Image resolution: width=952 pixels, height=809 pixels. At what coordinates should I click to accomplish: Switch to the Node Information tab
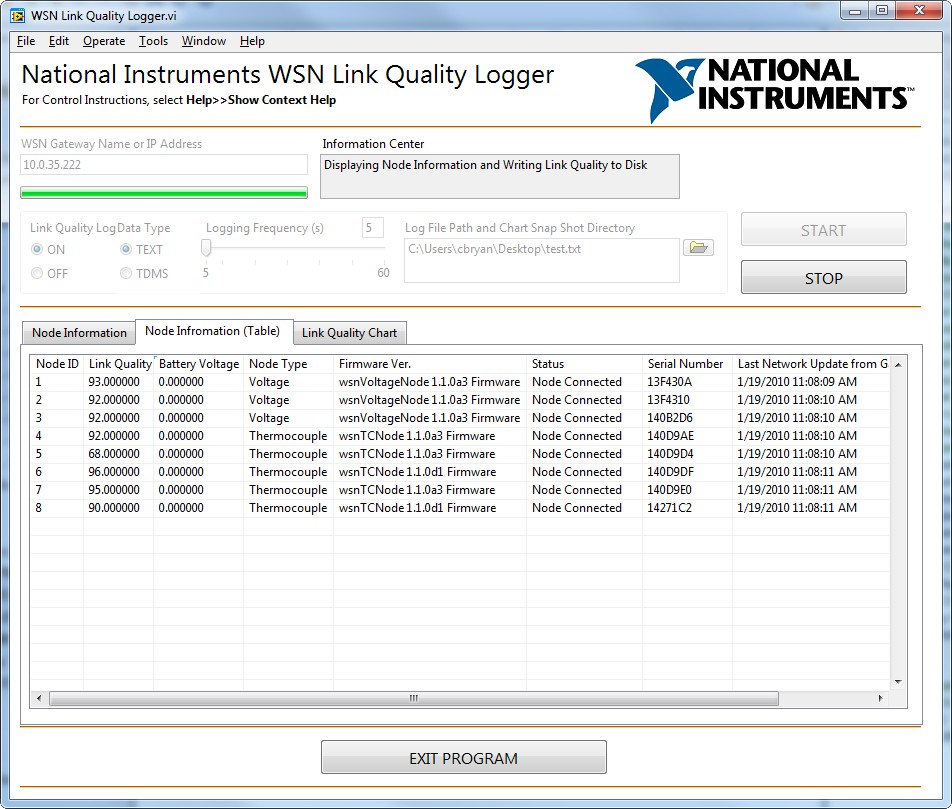pyautogui.click(x=79, y=333)
